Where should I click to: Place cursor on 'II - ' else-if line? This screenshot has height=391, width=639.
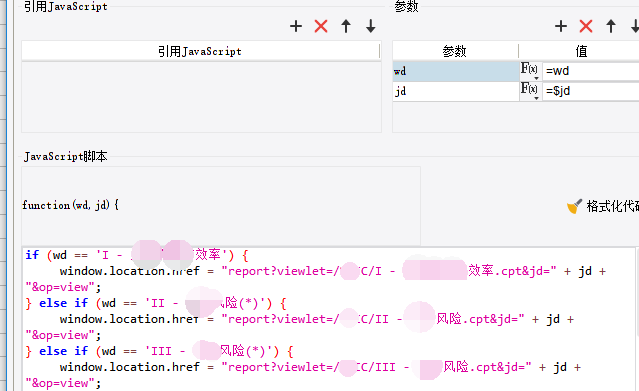(156, 303)
